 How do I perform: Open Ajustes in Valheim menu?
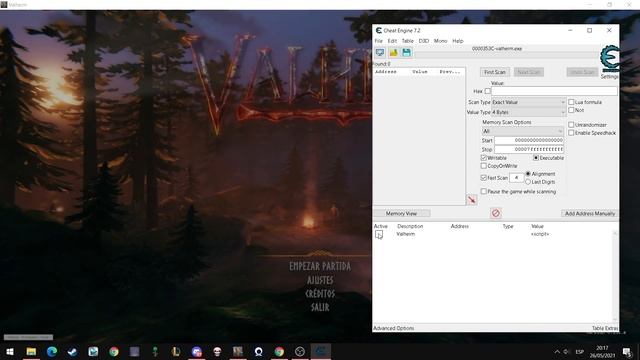click(320, 280)
